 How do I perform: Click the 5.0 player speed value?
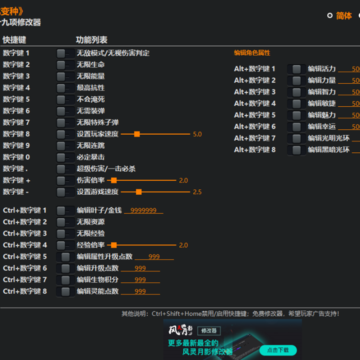pos(197,134)
